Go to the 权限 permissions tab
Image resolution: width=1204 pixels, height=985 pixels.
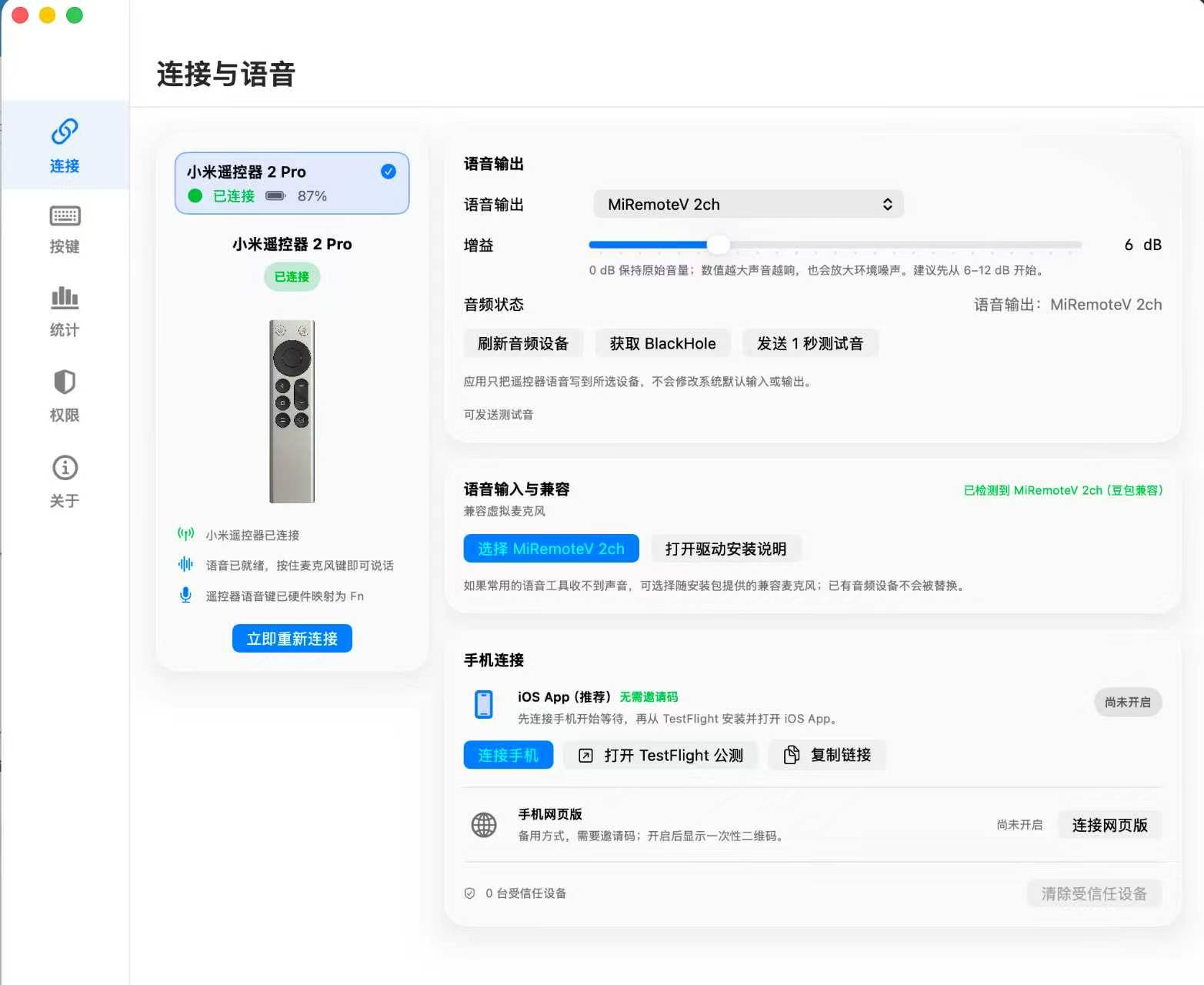click(x=65, y=396)
